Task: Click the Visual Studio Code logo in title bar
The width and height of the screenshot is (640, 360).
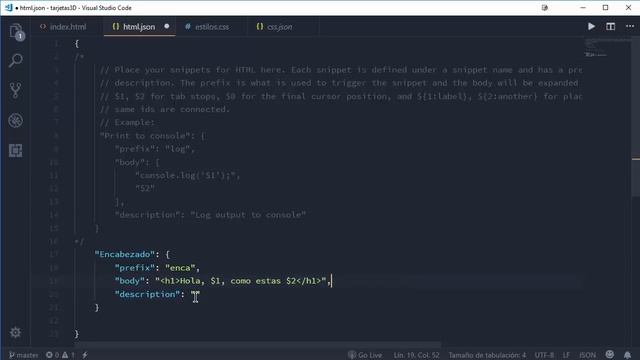Action: [x=8, y=8]
